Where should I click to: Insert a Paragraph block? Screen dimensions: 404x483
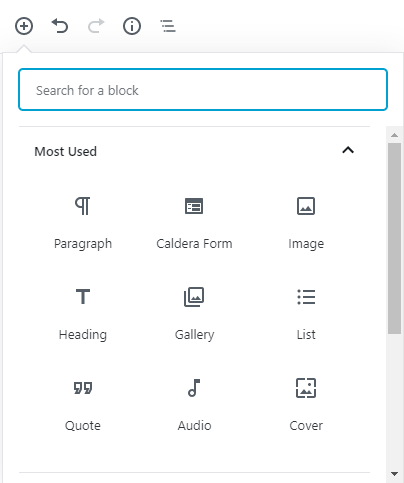83,223
